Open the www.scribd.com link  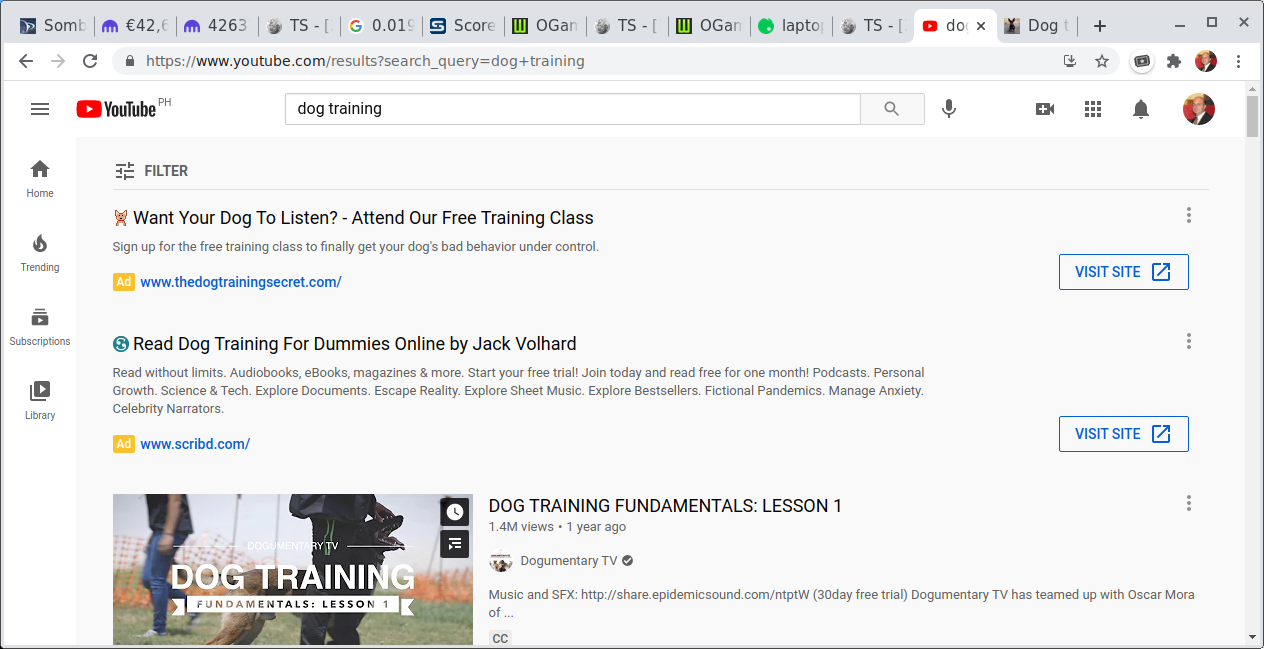coord(195,444)
